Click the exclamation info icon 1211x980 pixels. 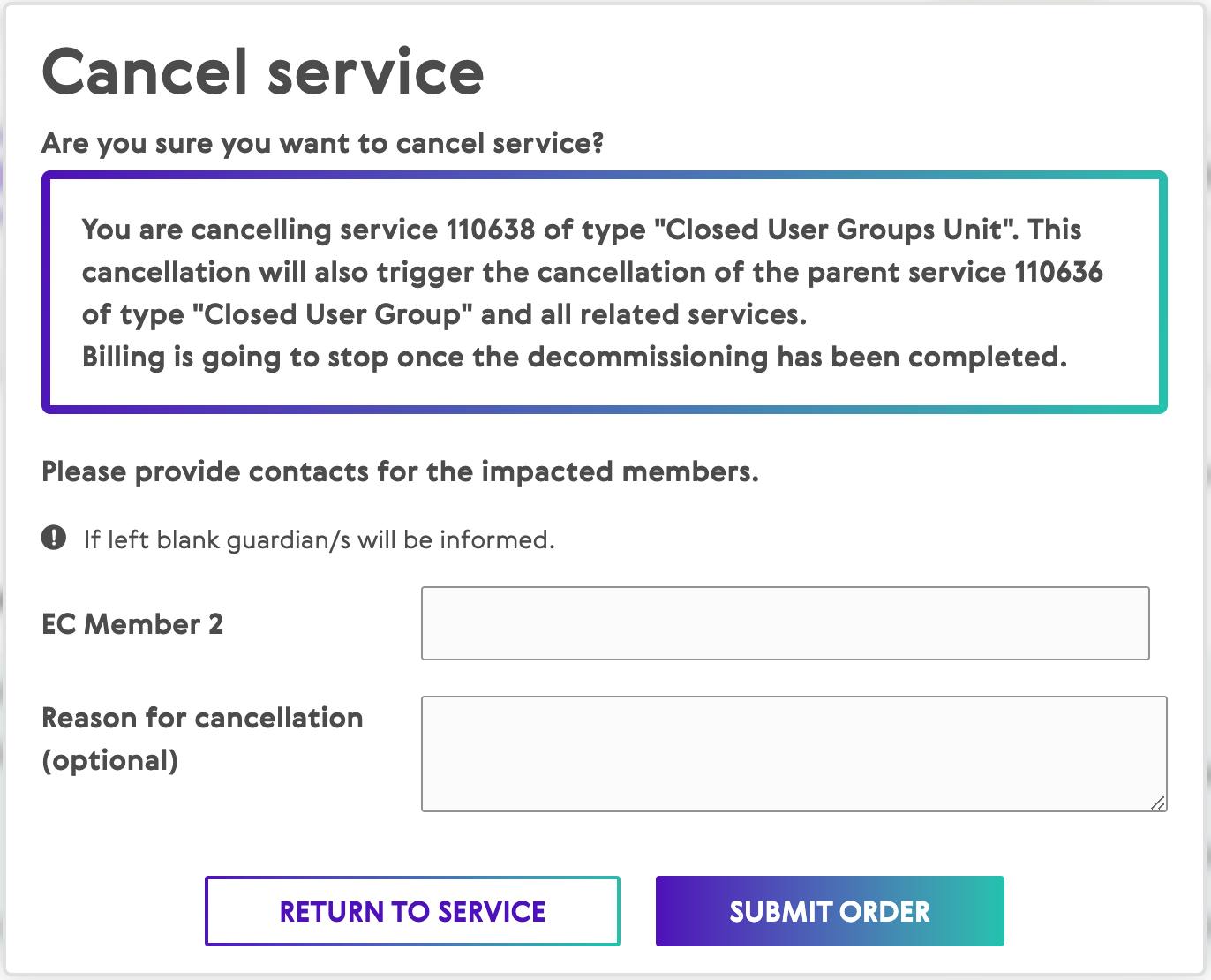(54, 538)
